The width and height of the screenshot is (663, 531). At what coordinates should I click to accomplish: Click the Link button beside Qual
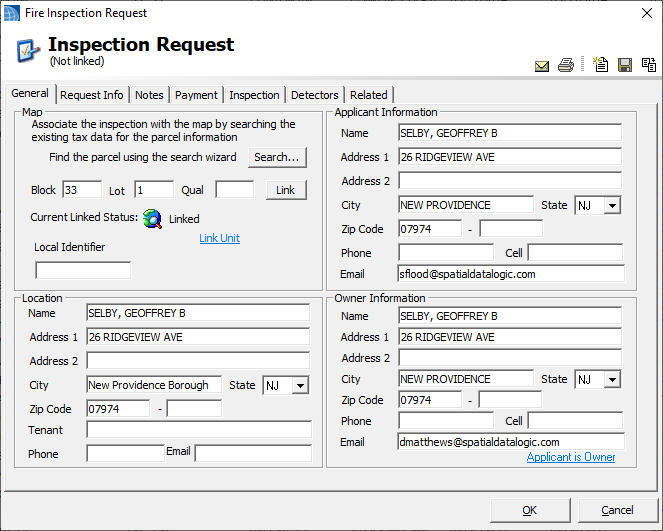pos(286,190)
